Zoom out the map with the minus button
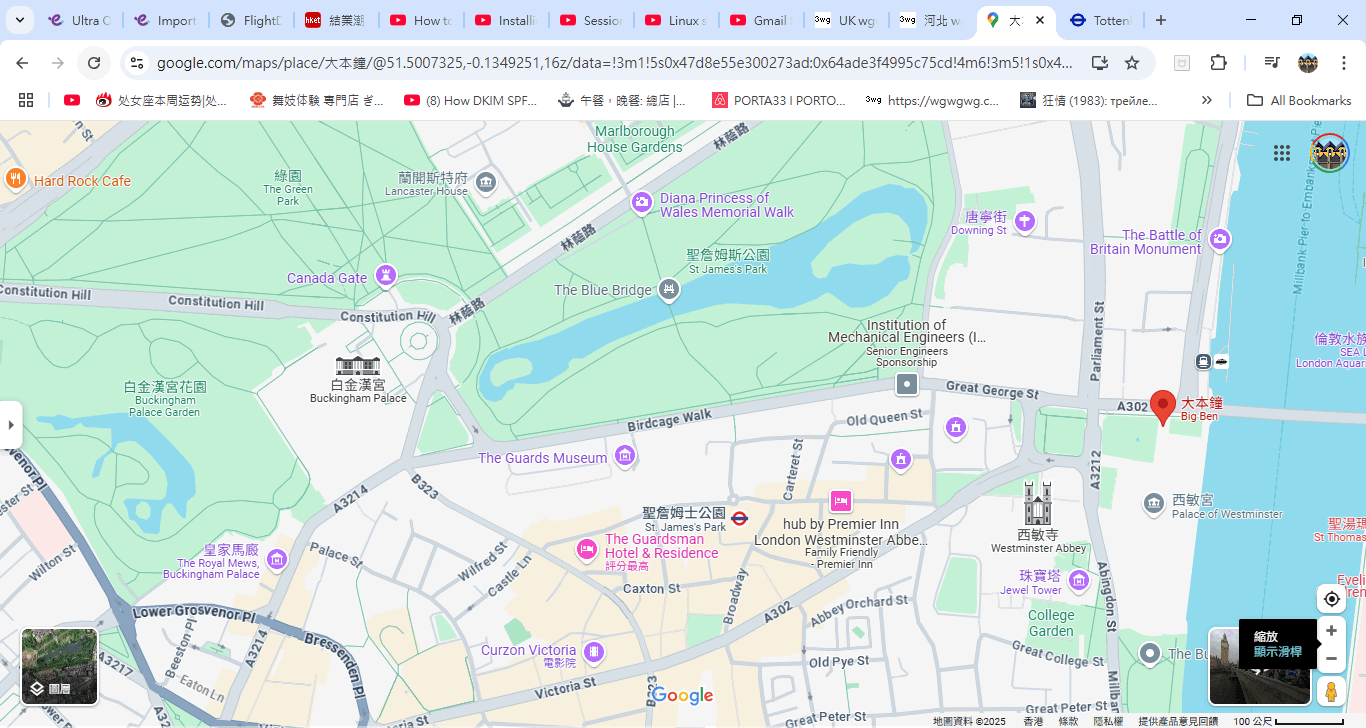Image resolution: width=1366 pixels, height=728 pixels. 1331,659
